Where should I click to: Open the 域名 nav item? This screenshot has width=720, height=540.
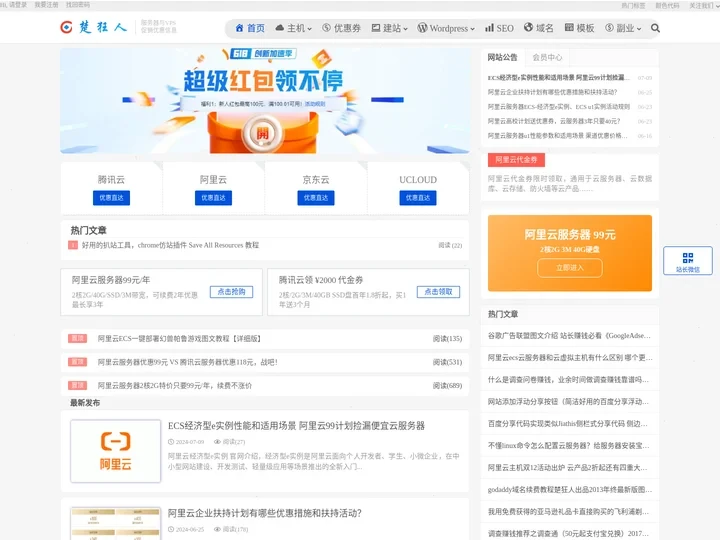pyautogui.click(x=539, y=28)
